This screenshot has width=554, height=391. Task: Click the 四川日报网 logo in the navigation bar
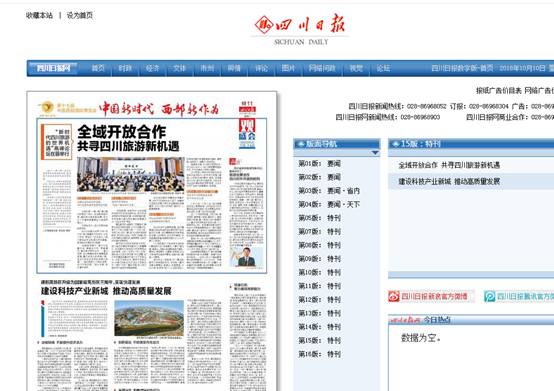pos(54,68)
